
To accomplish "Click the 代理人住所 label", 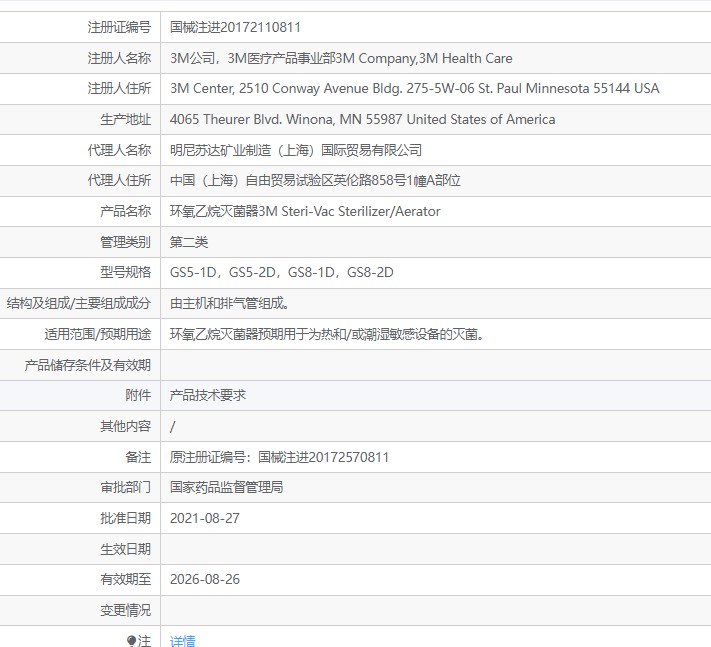I will [x=119, y=180].
